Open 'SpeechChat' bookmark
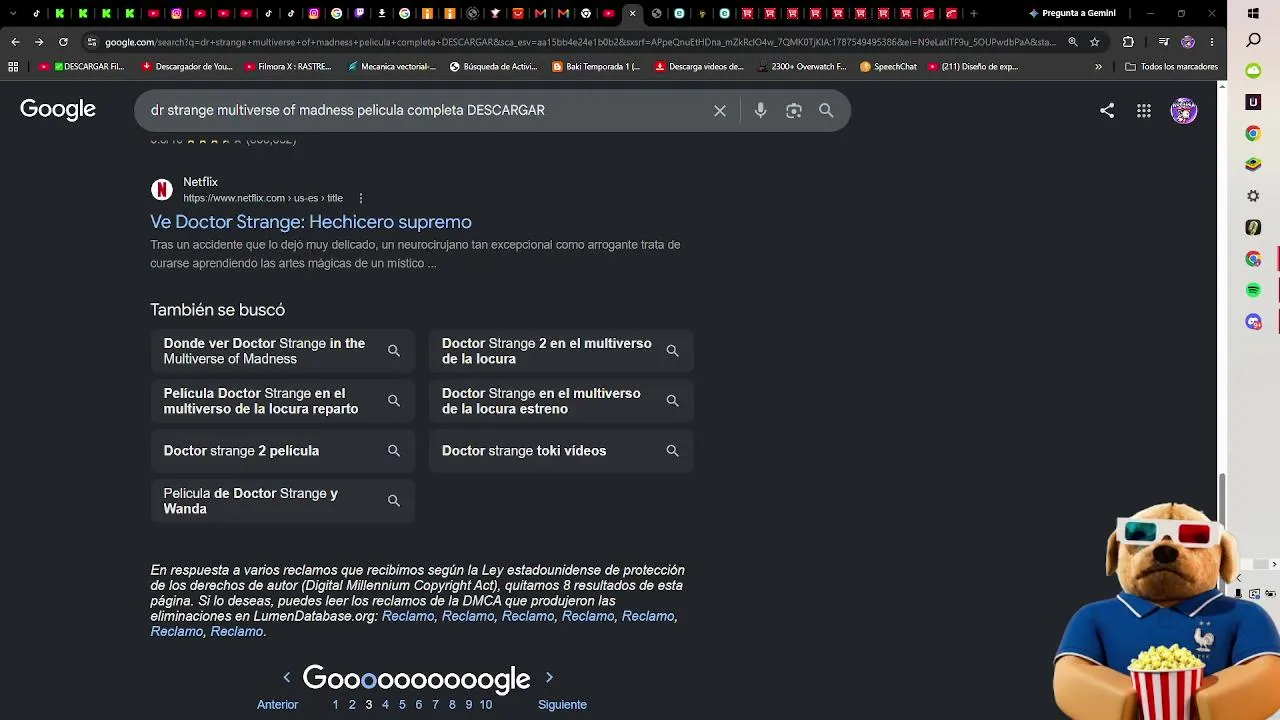Image resolution: width=1280 pixels, height=720 pixels. [888, 67]
